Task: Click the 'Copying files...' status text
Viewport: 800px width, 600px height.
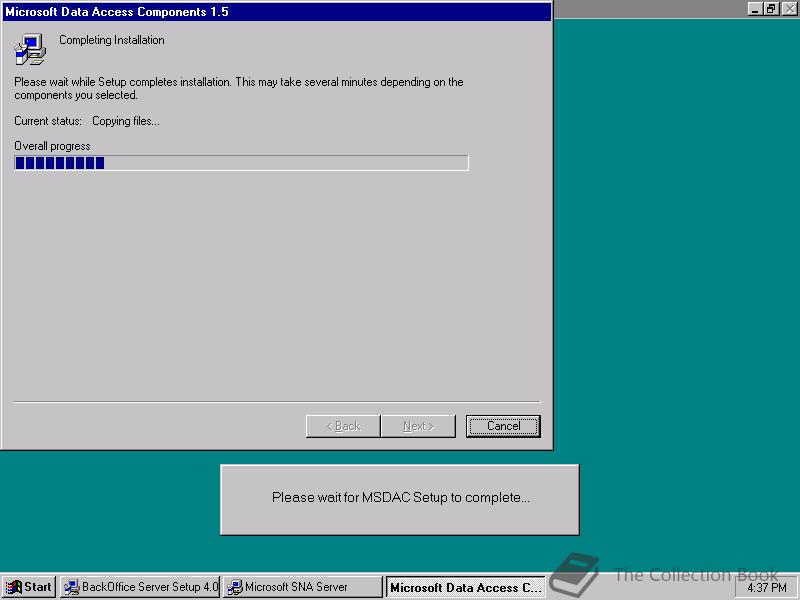Action: tap(126, 121)
